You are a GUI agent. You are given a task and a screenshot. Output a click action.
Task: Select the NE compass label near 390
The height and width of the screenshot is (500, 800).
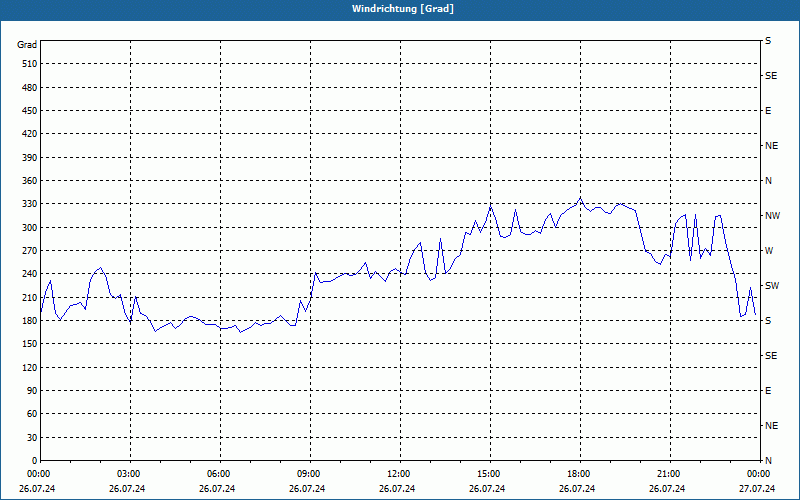[771, 146]
